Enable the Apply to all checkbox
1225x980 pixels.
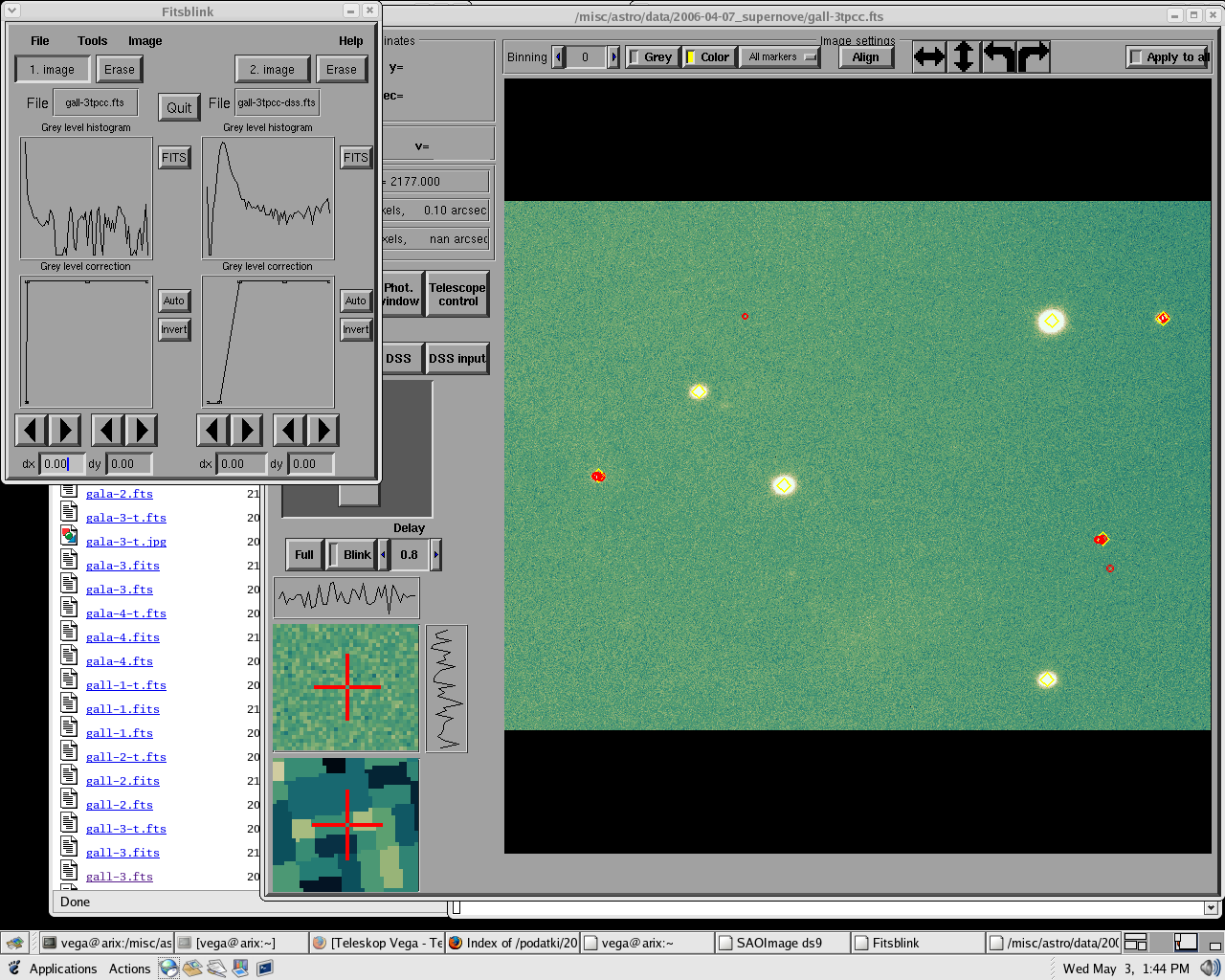(1169, 57)
